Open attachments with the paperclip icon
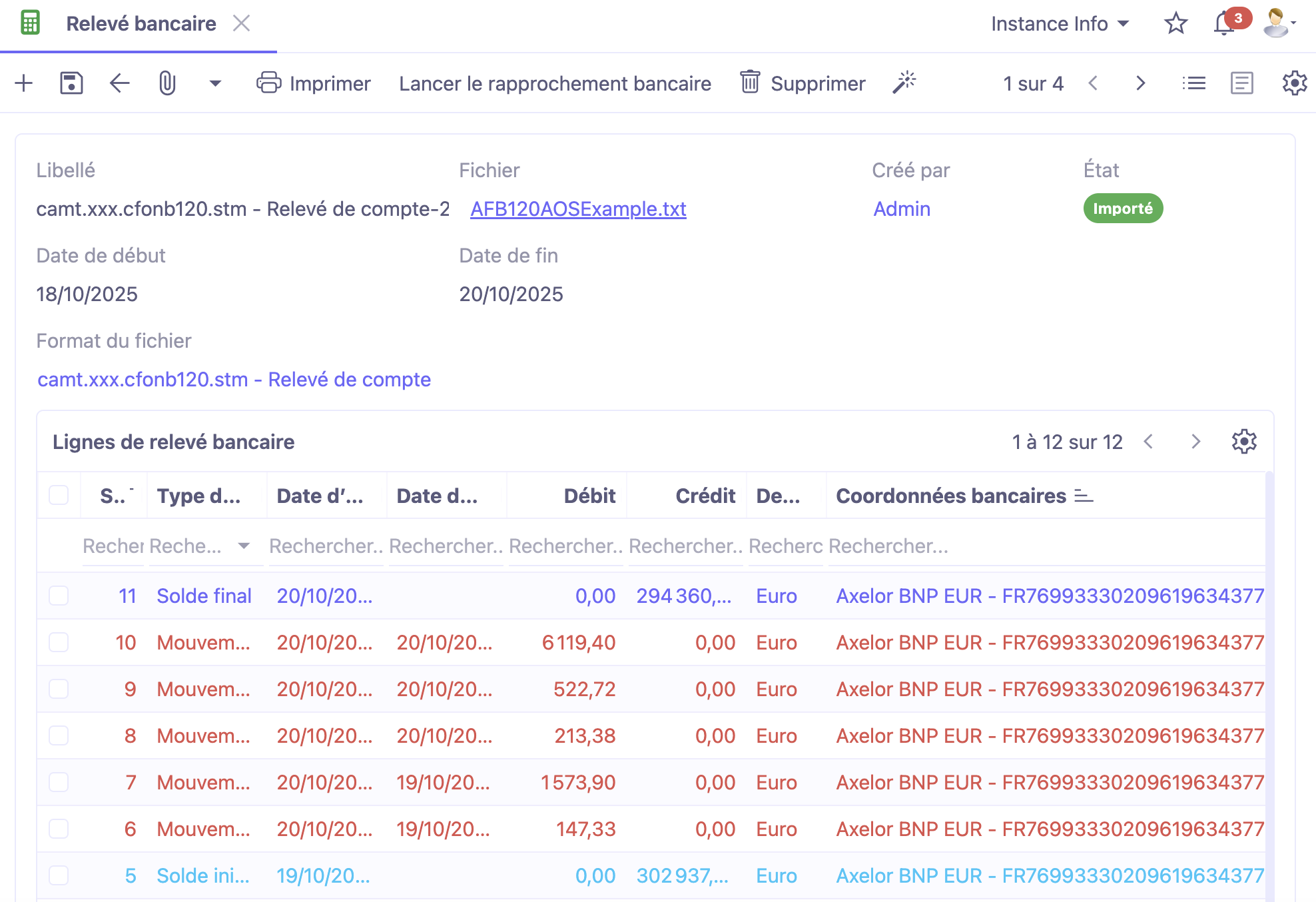Screen dimensions: 1316x902 click(x=166, y=83)
